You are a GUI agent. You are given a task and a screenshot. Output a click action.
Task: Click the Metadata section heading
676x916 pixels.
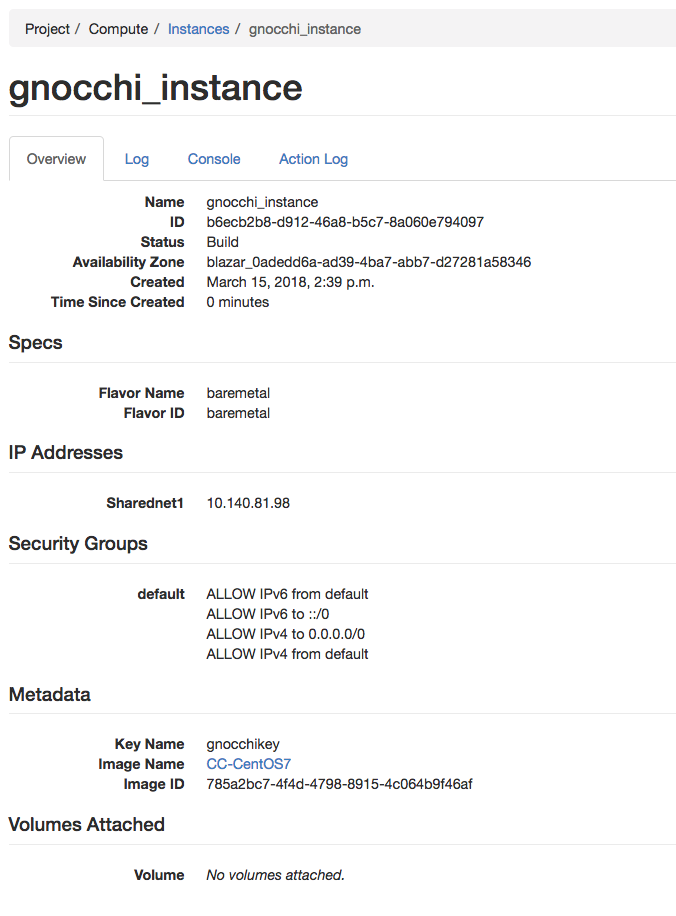[50, 695]
